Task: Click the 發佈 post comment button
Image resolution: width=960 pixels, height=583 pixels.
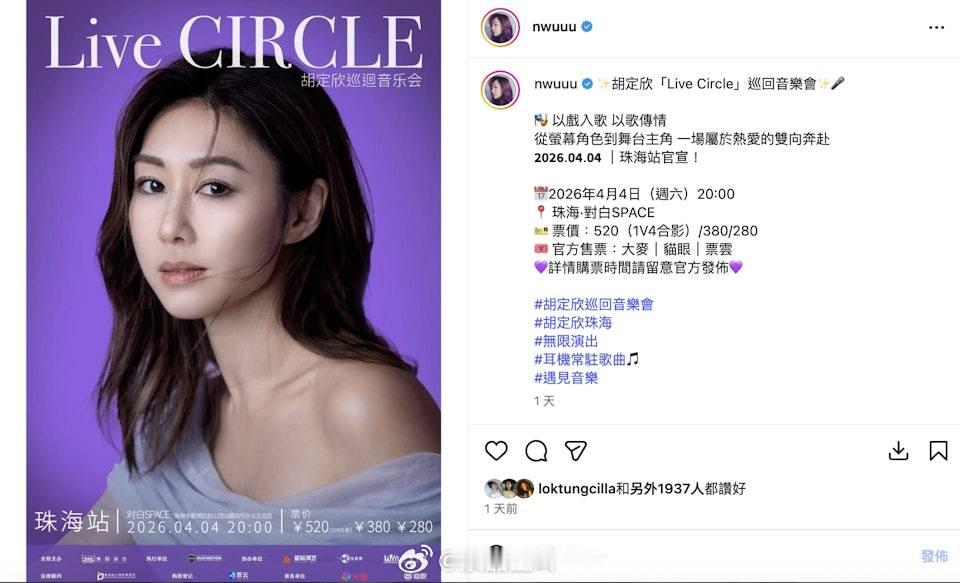Action: click(934, 556)
